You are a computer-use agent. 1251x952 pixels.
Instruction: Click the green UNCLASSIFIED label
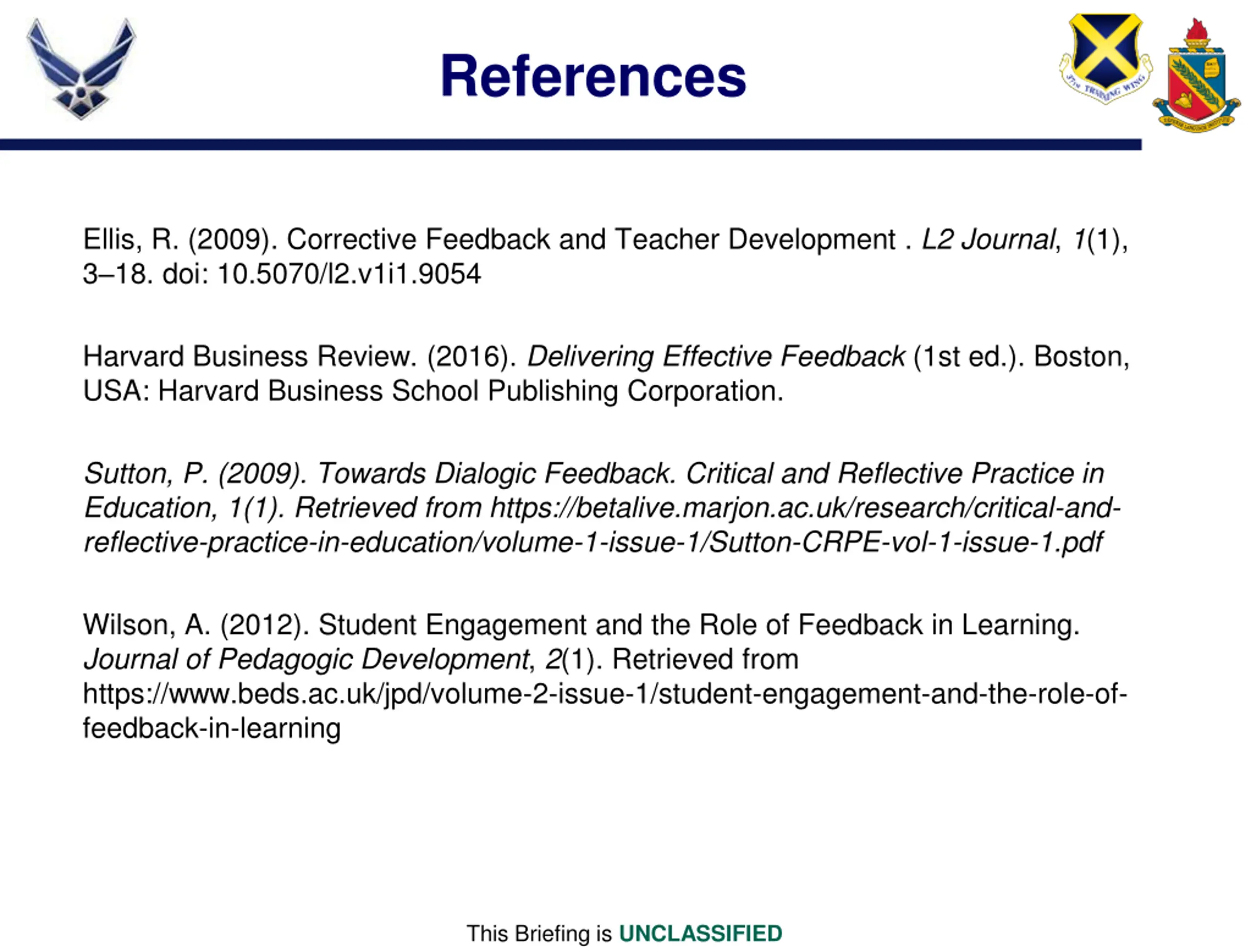pyautogui.click(x=700, y=933)
